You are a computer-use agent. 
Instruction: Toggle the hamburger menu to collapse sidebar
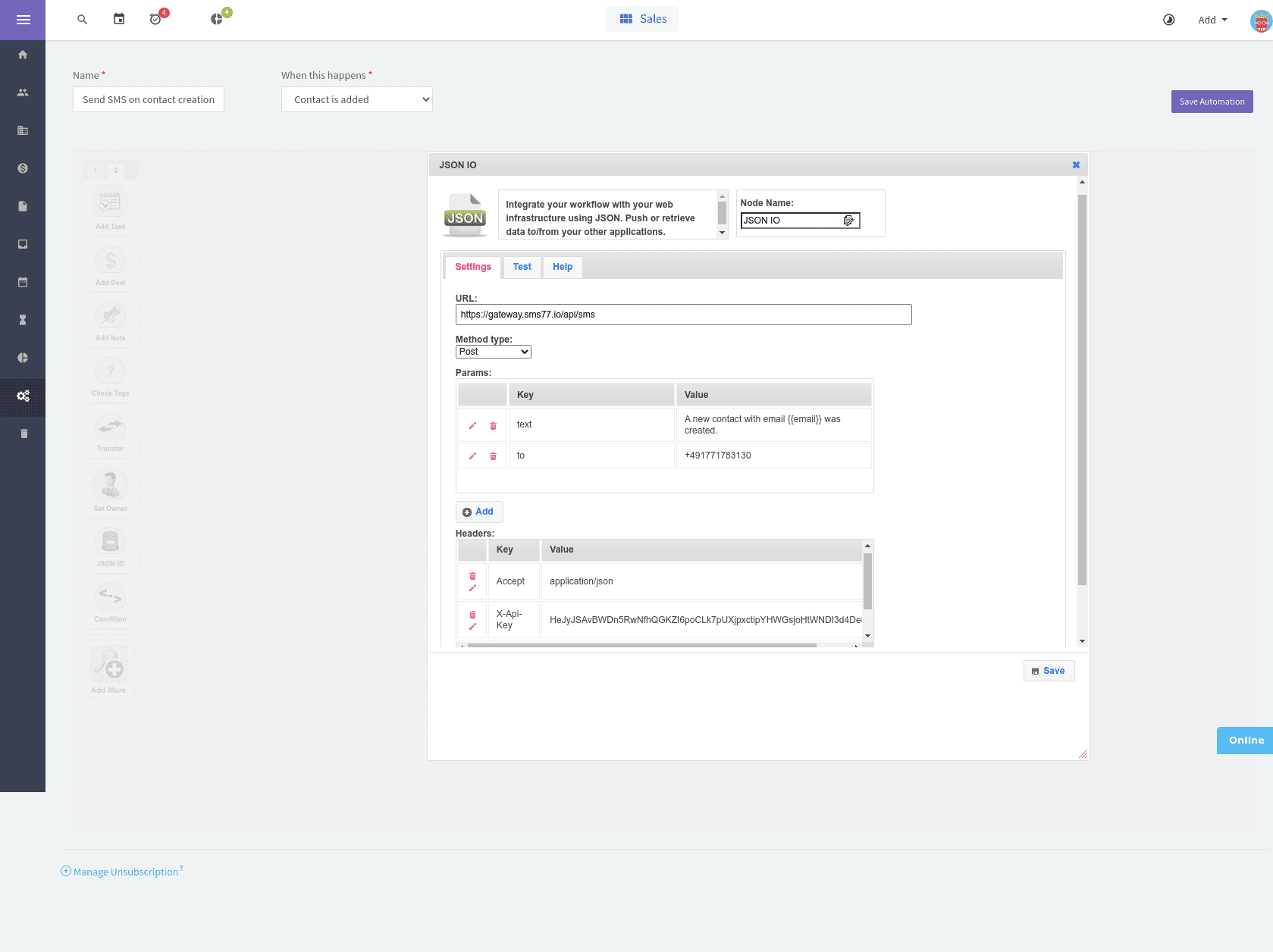pyautogui.click(x=23, y=20)
